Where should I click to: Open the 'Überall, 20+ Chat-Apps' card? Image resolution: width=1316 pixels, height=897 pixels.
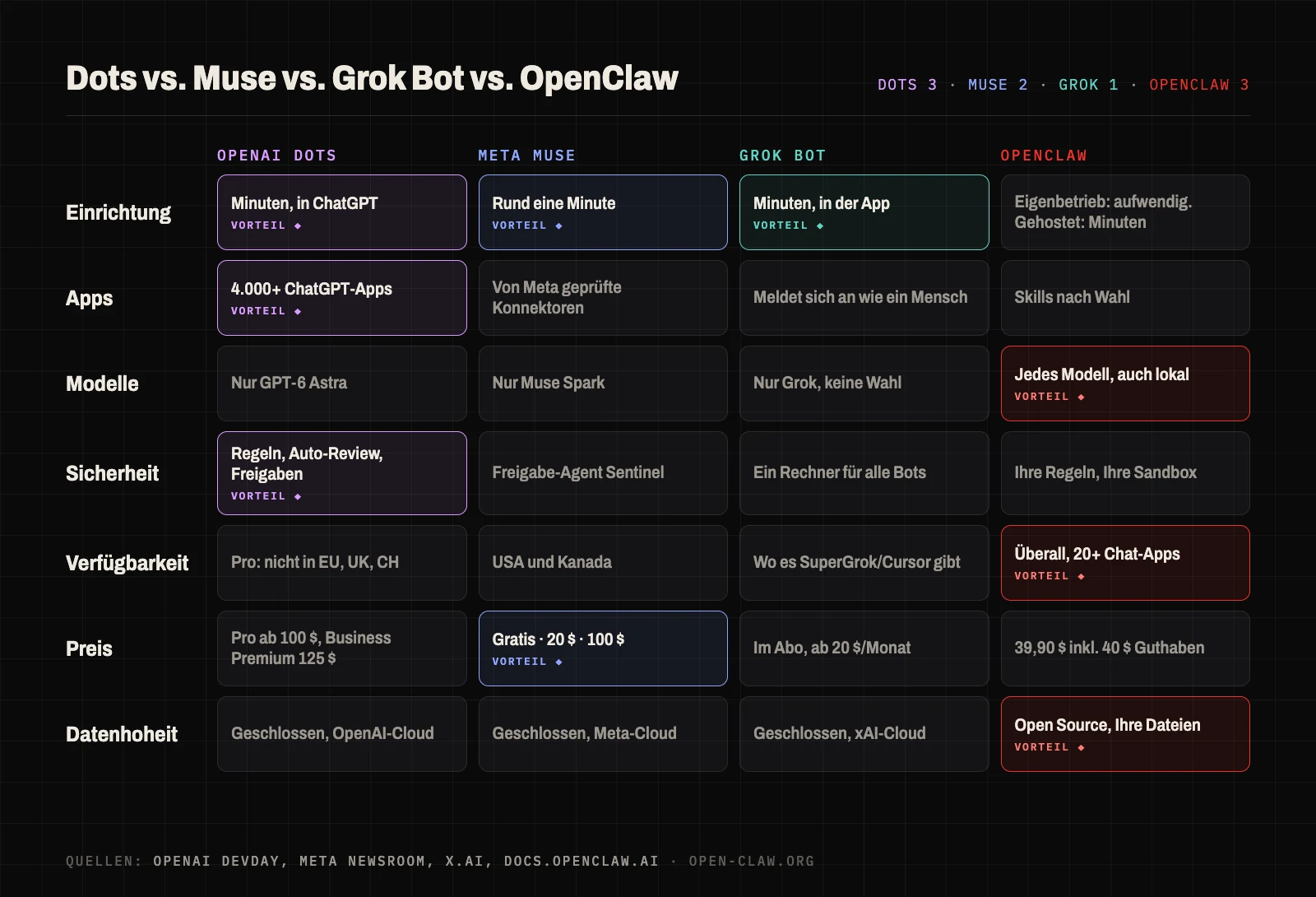[1125, 563]
